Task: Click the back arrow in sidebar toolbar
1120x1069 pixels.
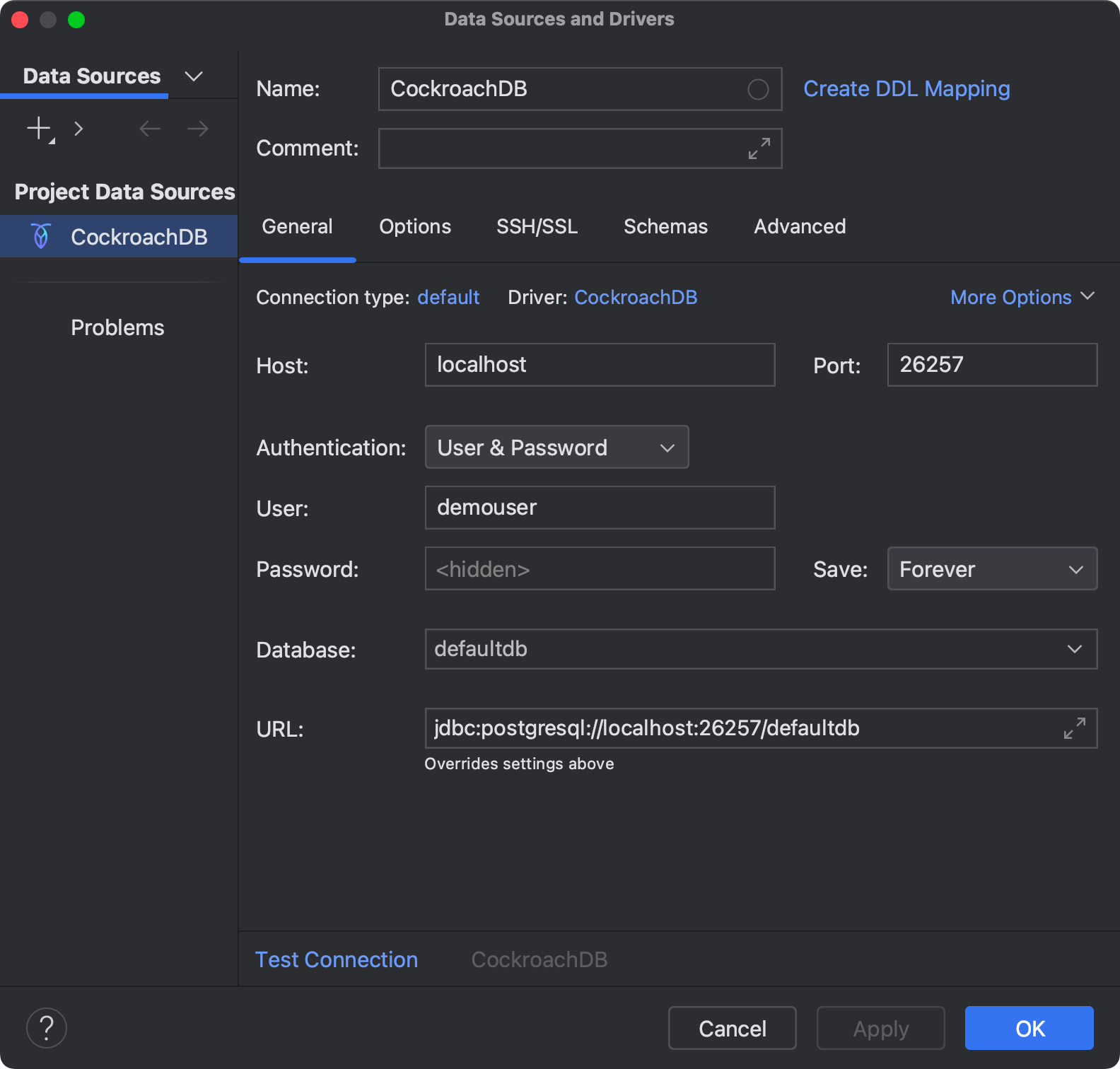Action: click(150, 129)
